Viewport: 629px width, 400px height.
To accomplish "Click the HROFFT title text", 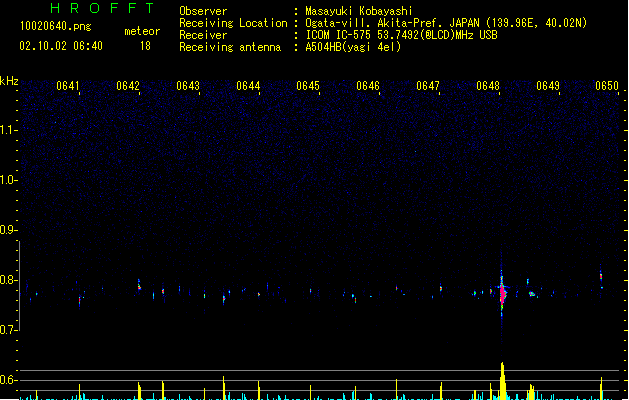I will (102, 8).
